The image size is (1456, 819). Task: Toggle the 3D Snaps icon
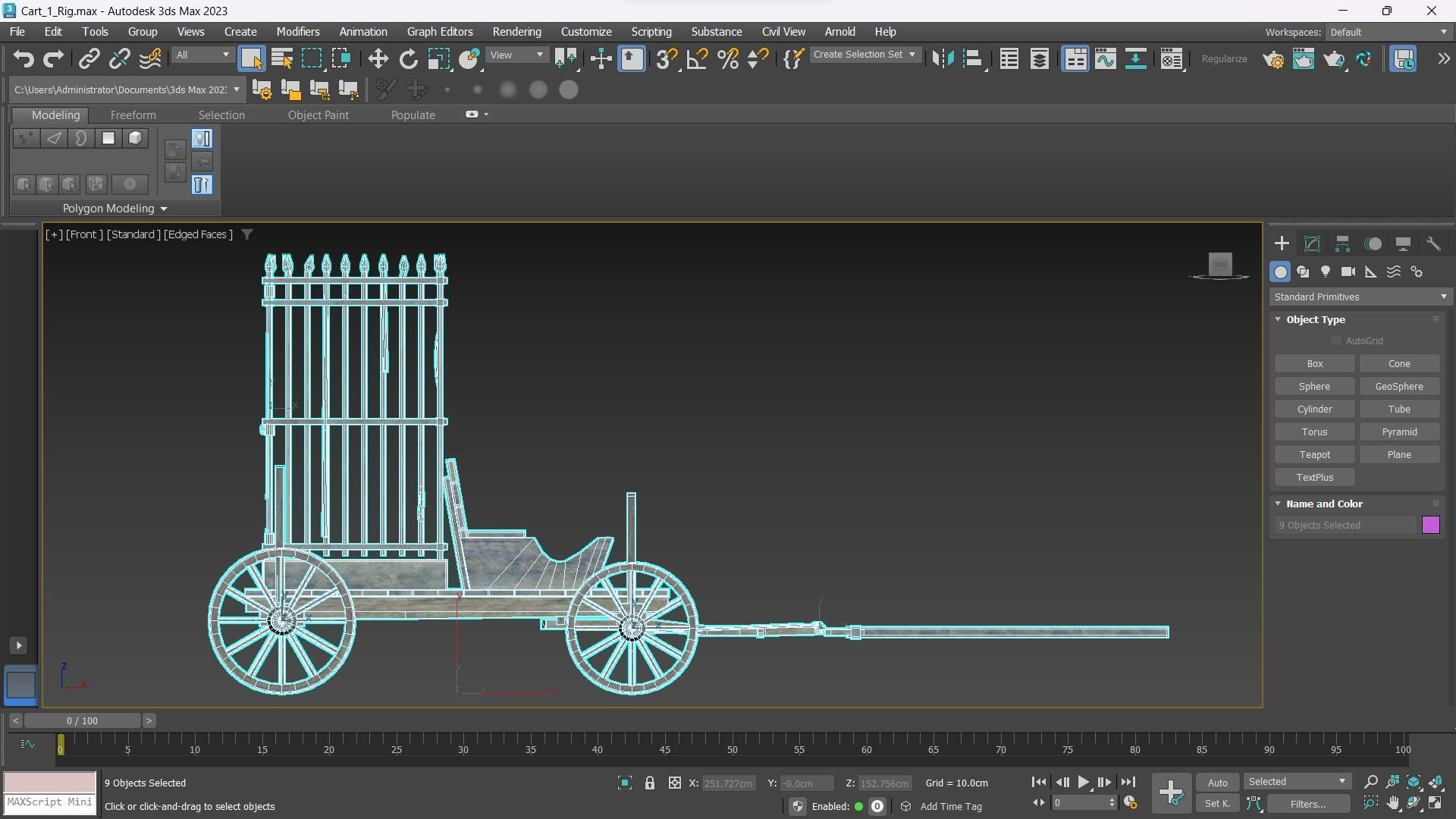point(667,59)
